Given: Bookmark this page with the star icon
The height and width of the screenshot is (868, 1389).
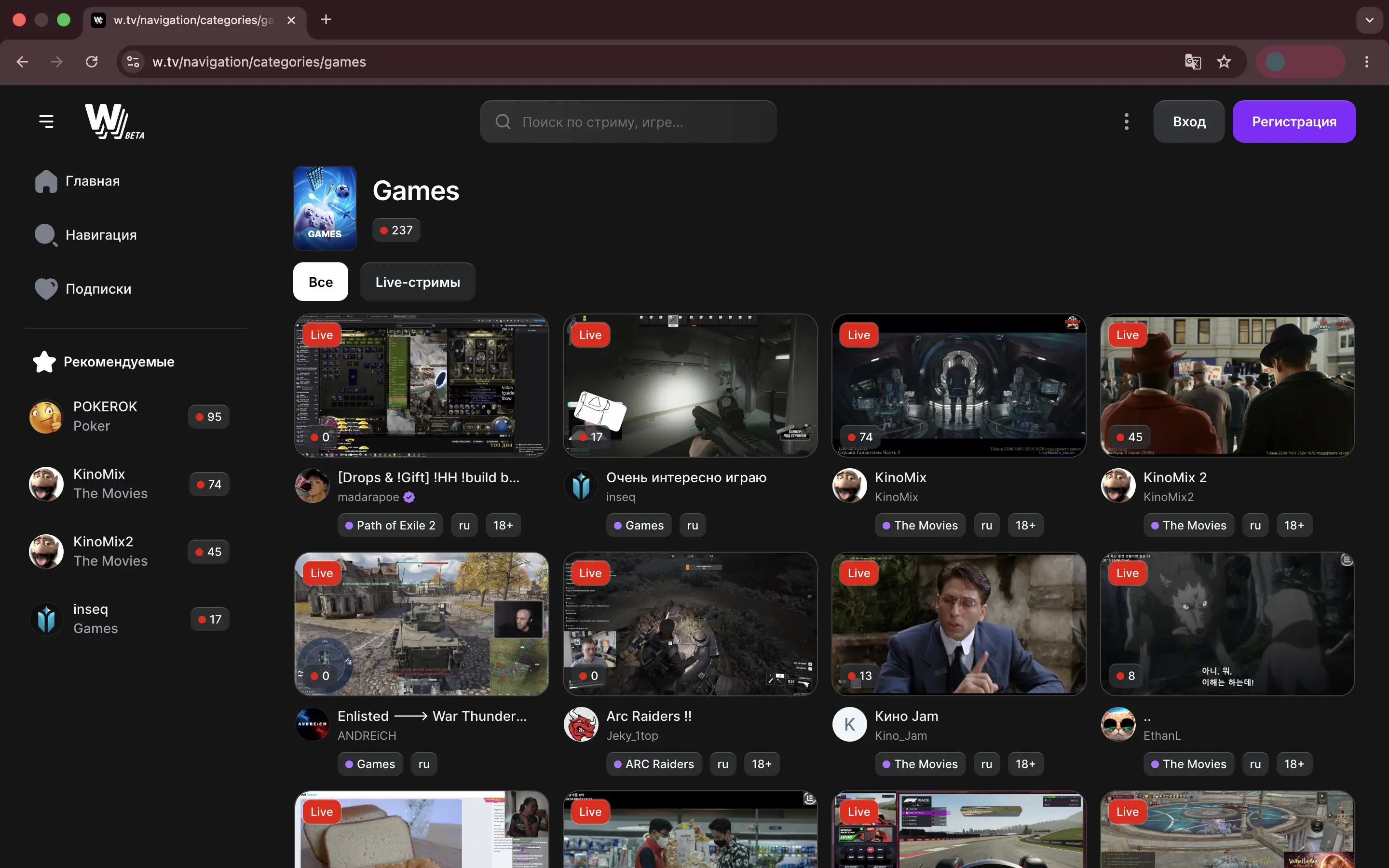Looking at the screenshot, I should coord(1224,61).
